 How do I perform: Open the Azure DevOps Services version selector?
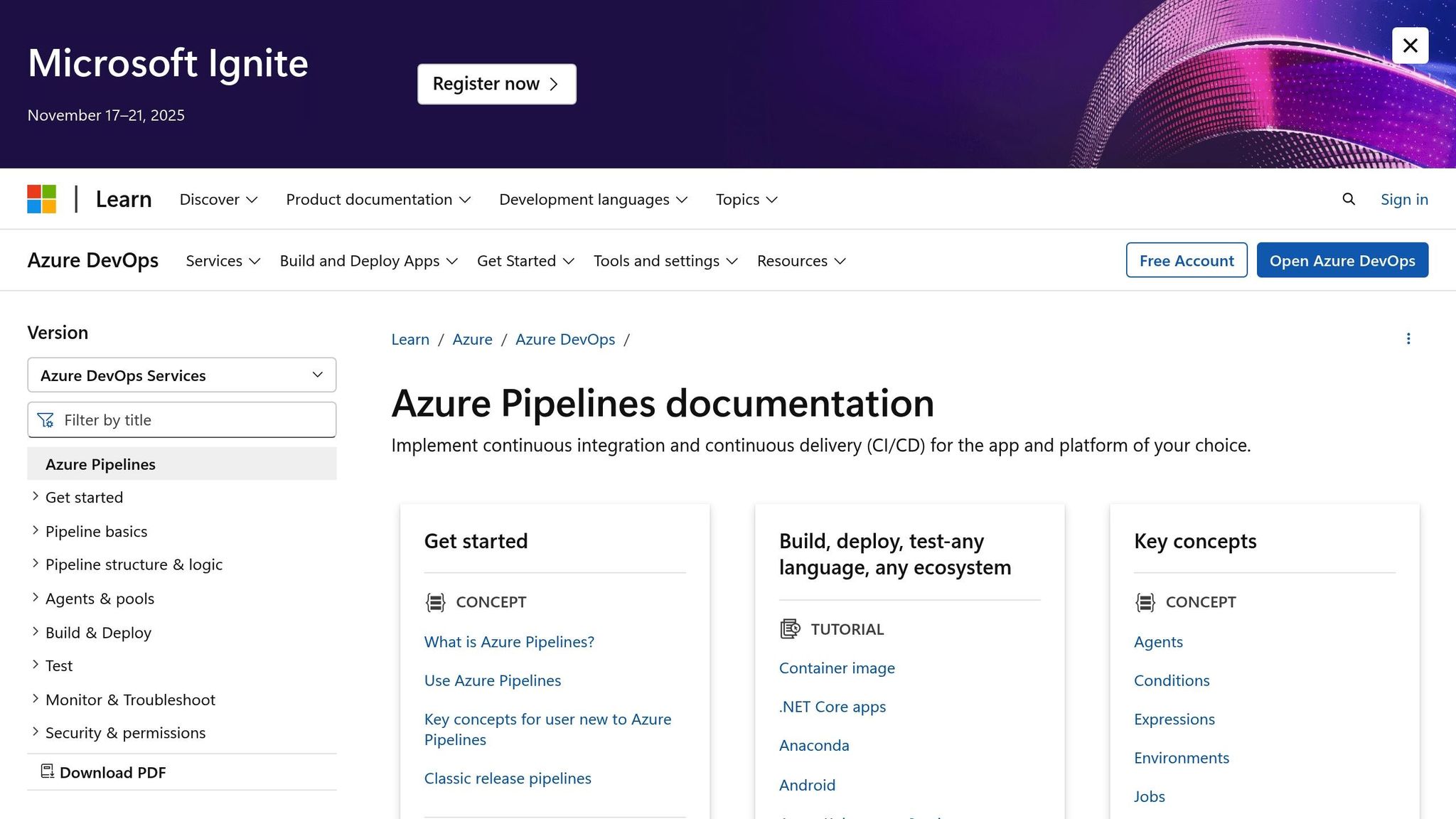point(182,375)
